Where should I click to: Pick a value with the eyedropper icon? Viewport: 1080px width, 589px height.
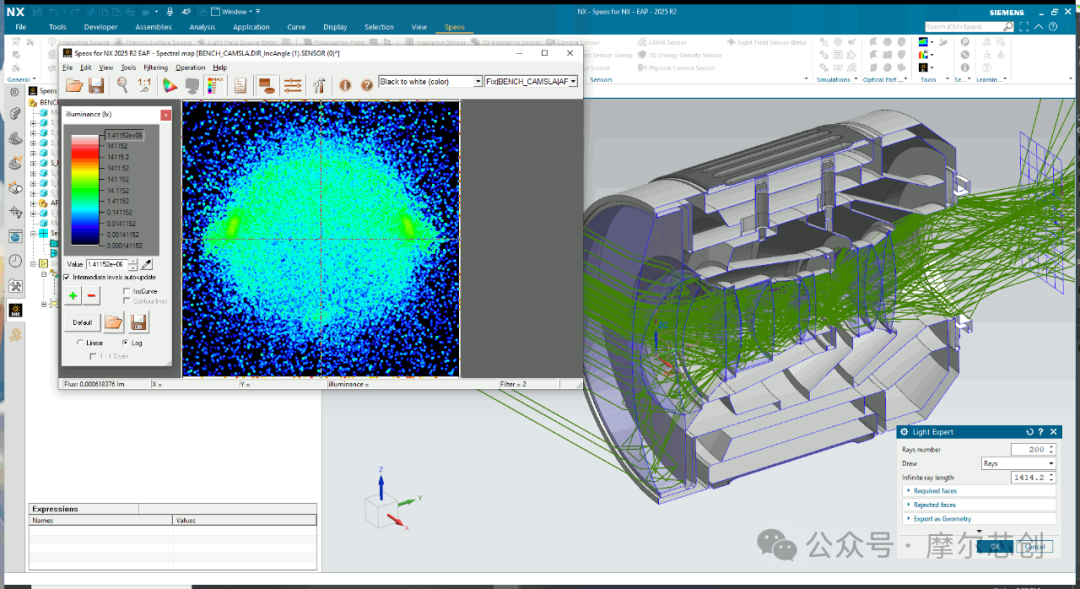click(x=147, y=264)
